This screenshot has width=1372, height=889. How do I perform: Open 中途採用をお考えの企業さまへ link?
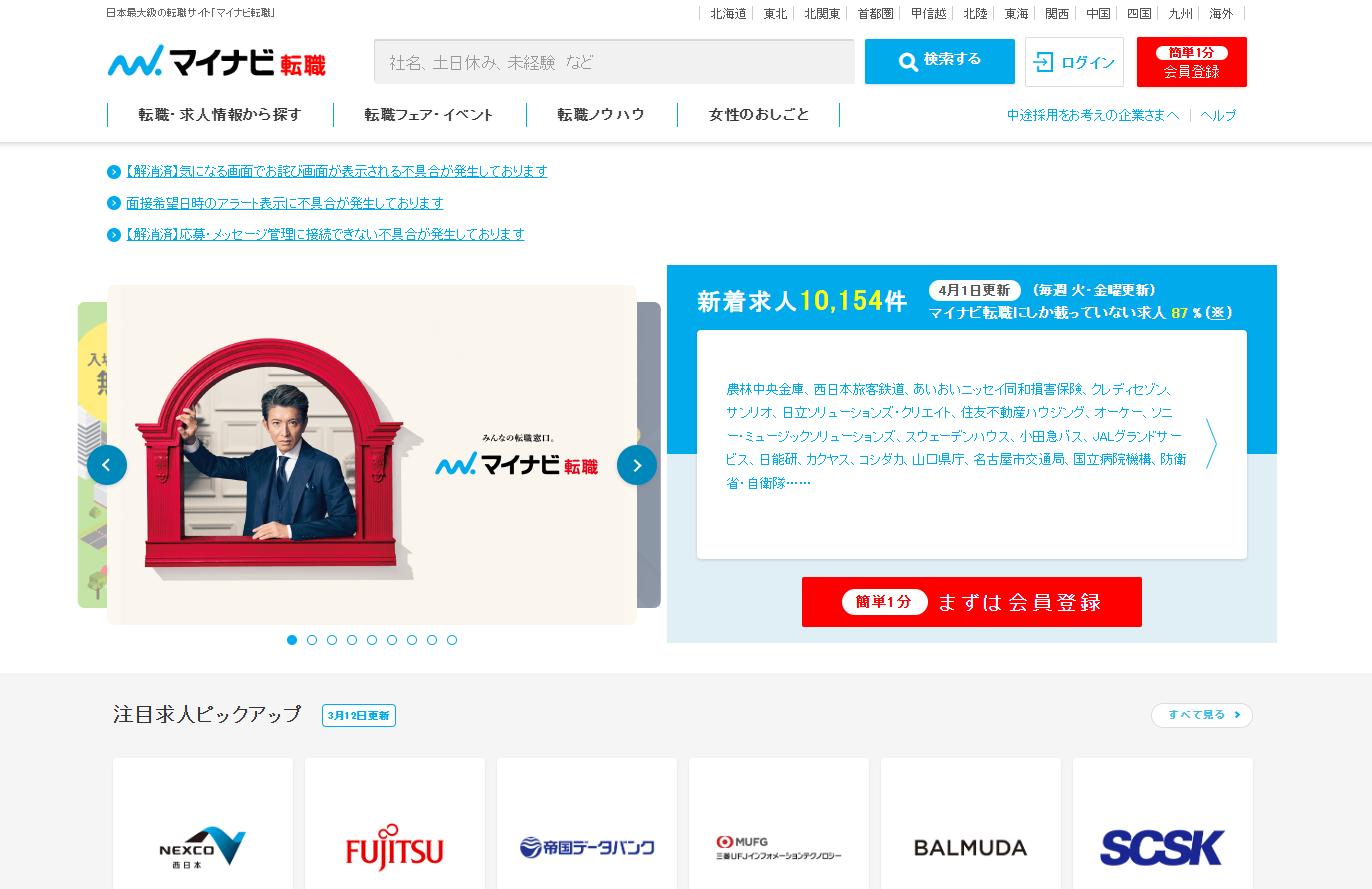pos(1093,115)
